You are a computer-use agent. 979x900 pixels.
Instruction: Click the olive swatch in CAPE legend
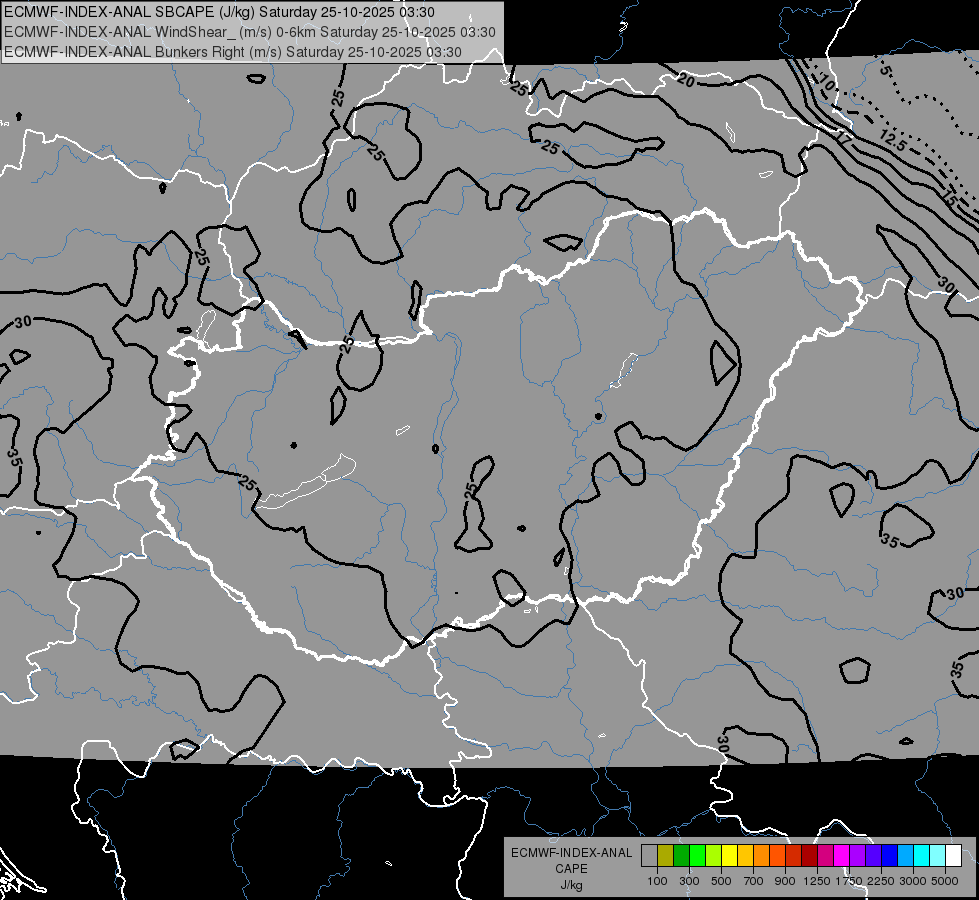pos(665,855)
